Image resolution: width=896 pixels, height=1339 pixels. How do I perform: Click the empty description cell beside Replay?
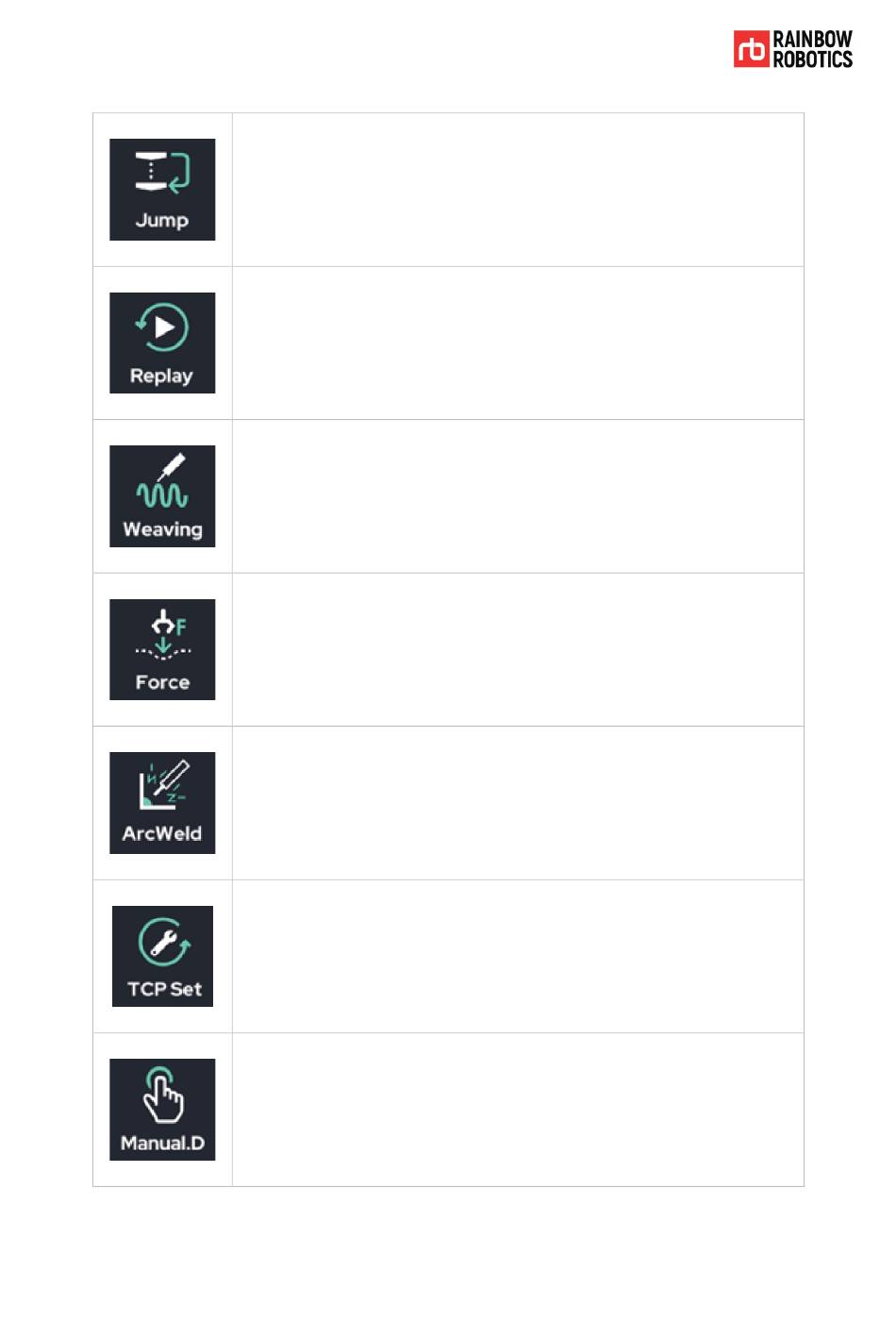pyautogui.click(x=518, y=343)
